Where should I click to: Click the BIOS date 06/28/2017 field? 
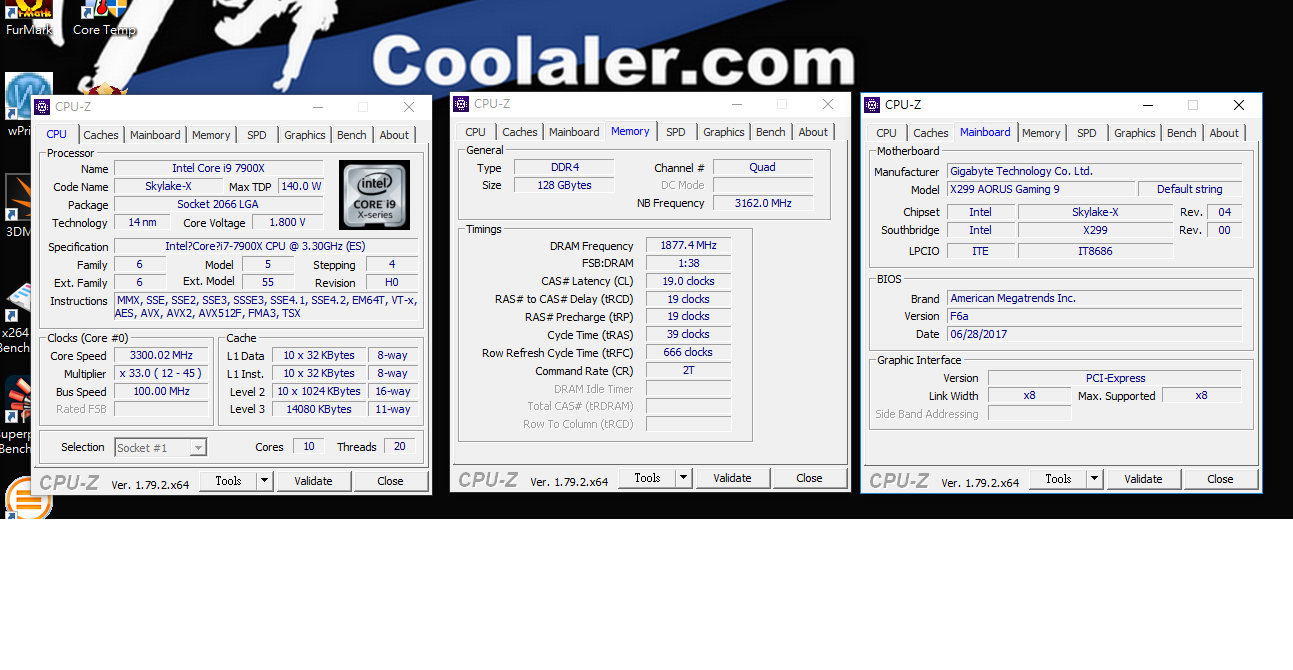tap(1094, 334)
